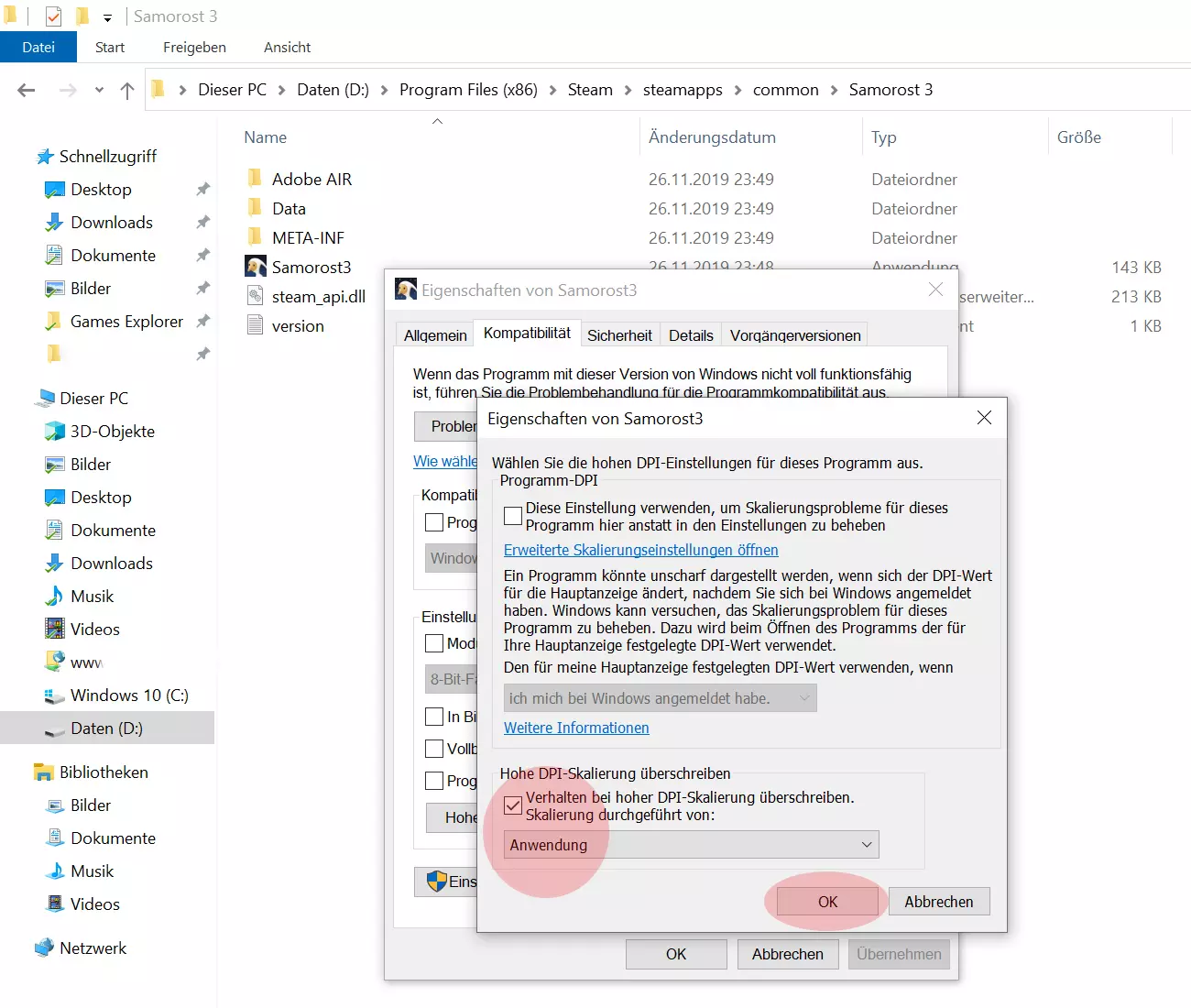Click 'Samorost 3' in the address breadcrumb
Viewport: 1191px width, 1008px height.
891,90
